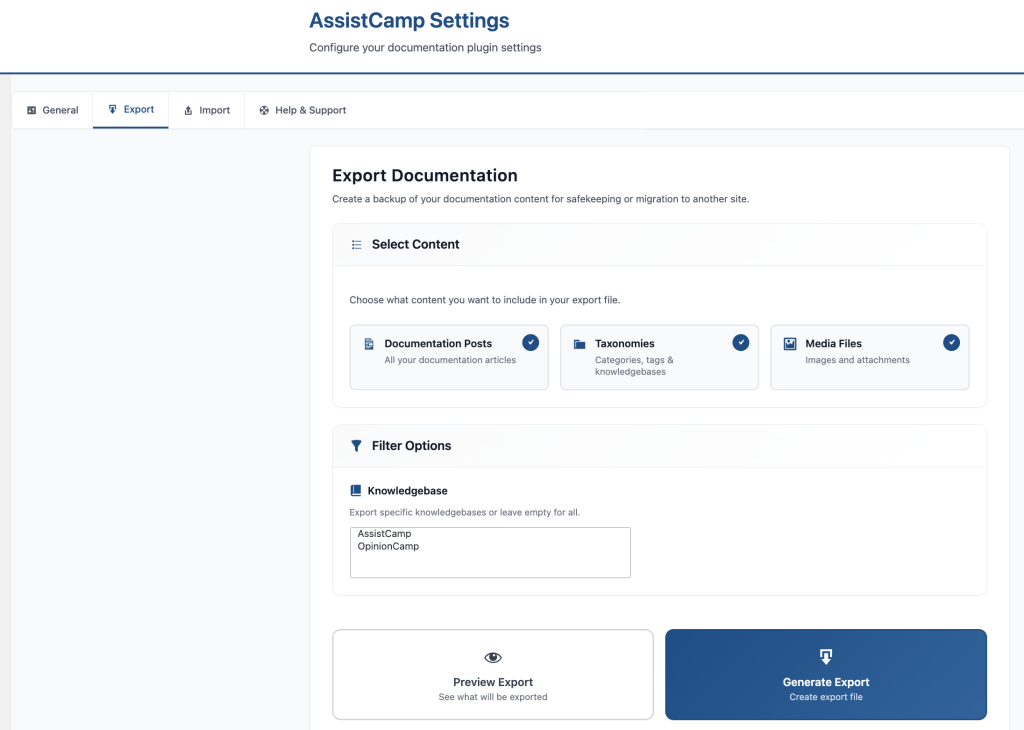Click the Help & Support lifebuoy icon

(x=264, y=110)
